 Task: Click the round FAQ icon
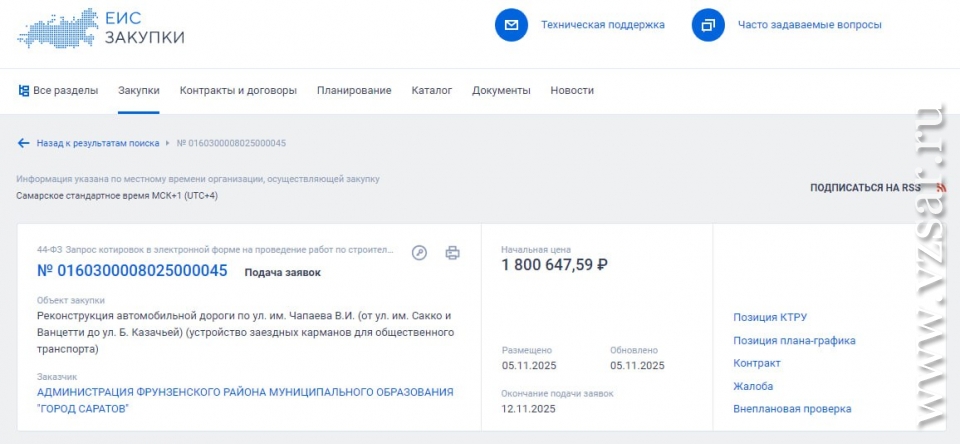click(708, 25)
